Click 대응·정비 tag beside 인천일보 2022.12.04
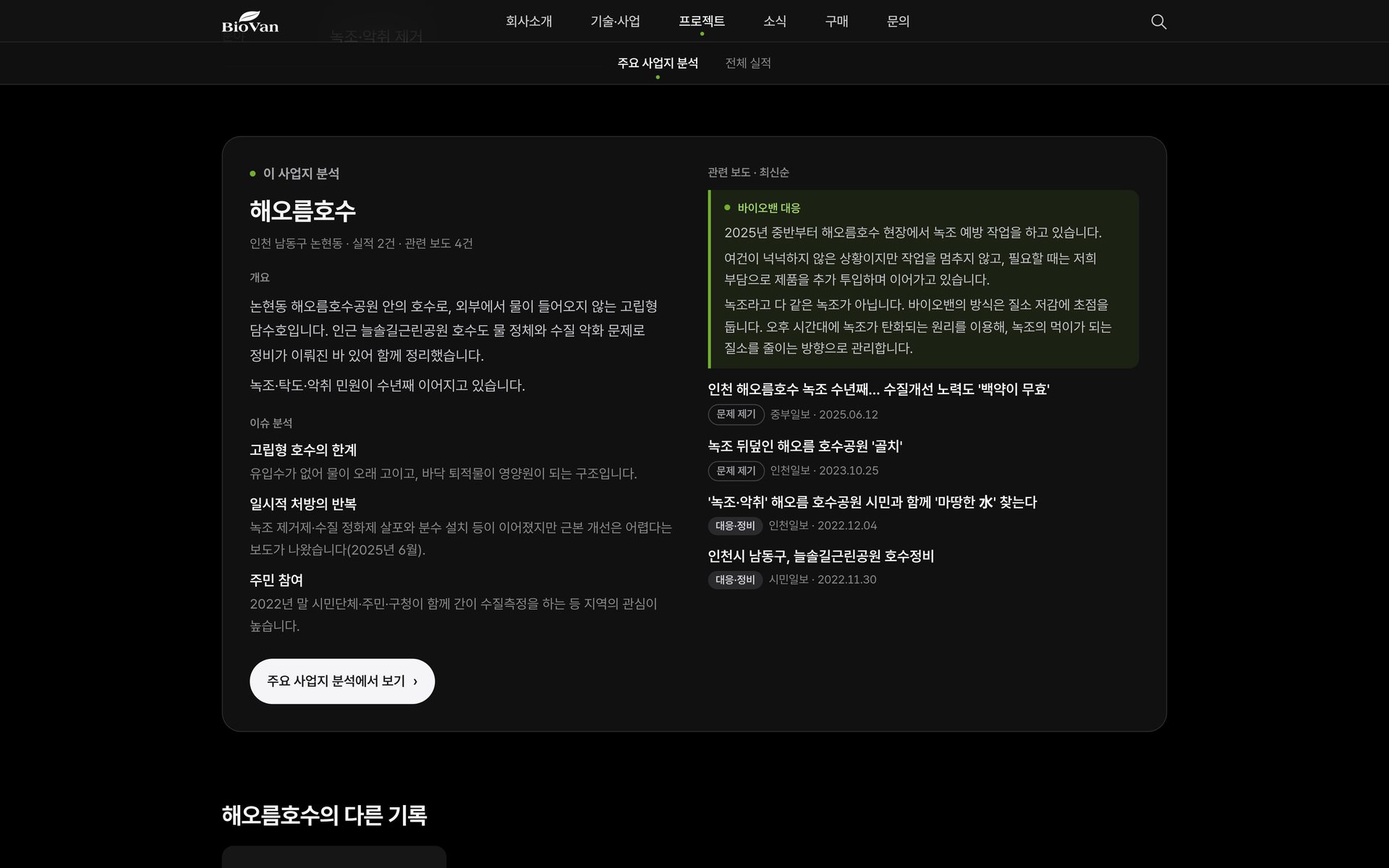 tap(735, 526)
